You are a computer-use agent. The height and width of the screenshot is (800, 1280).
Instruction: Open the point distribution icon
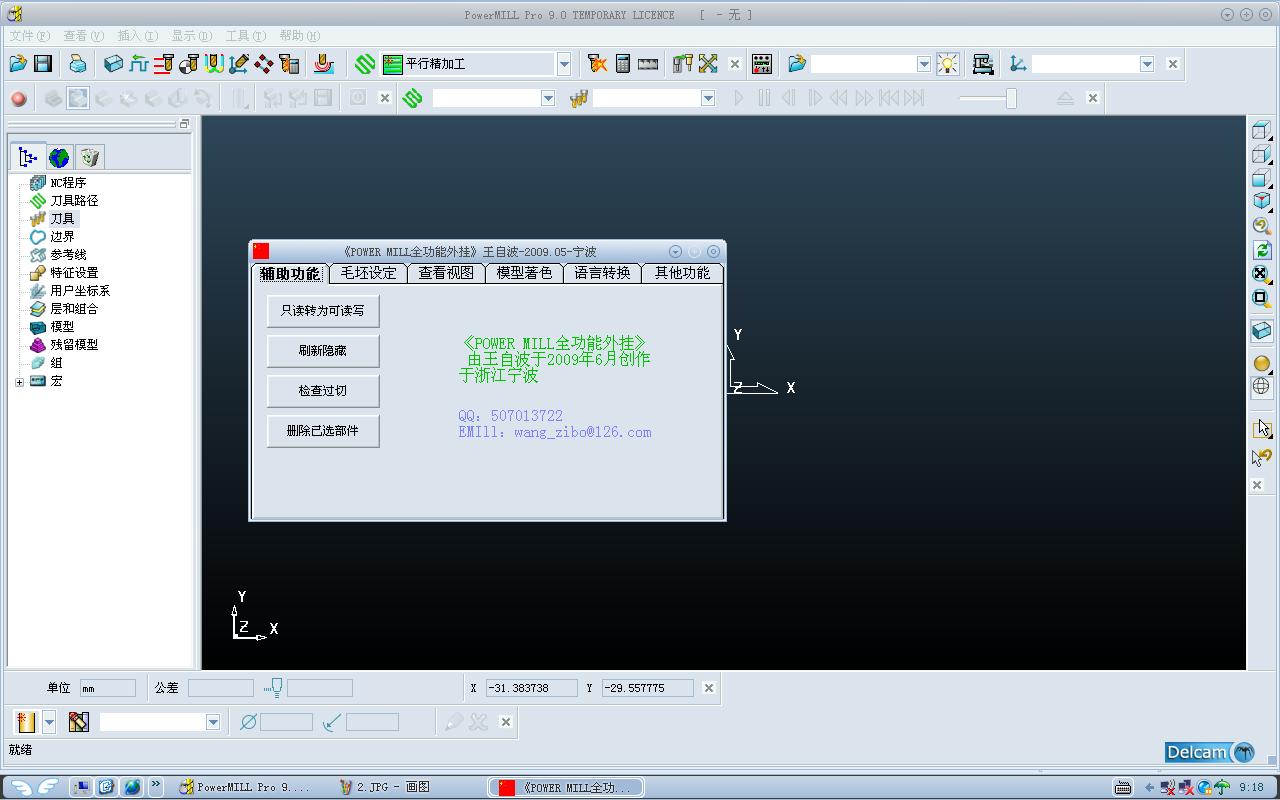(x=264, y=64)
